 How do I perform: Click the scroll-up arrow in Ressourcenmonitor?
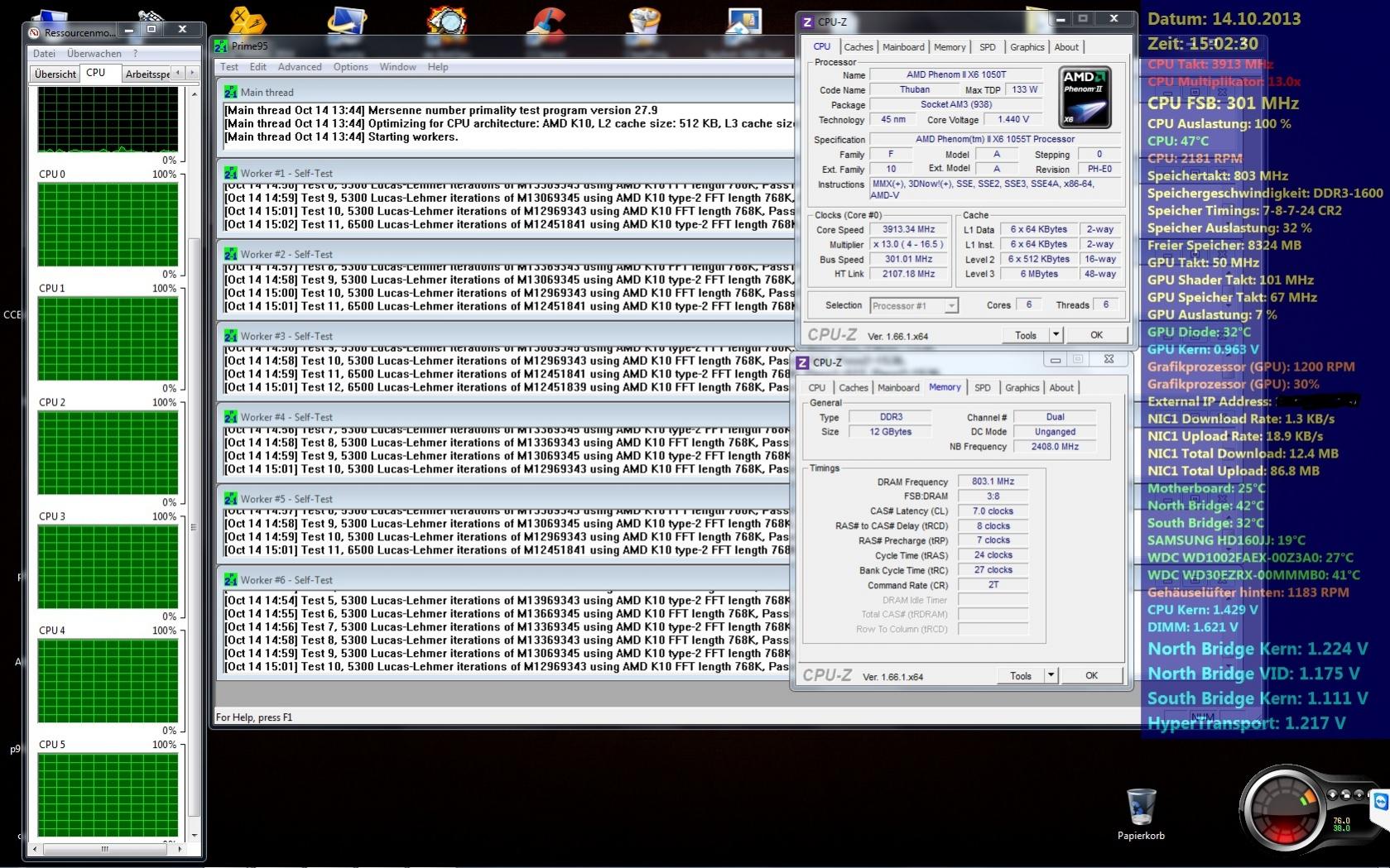click(194, 94)
